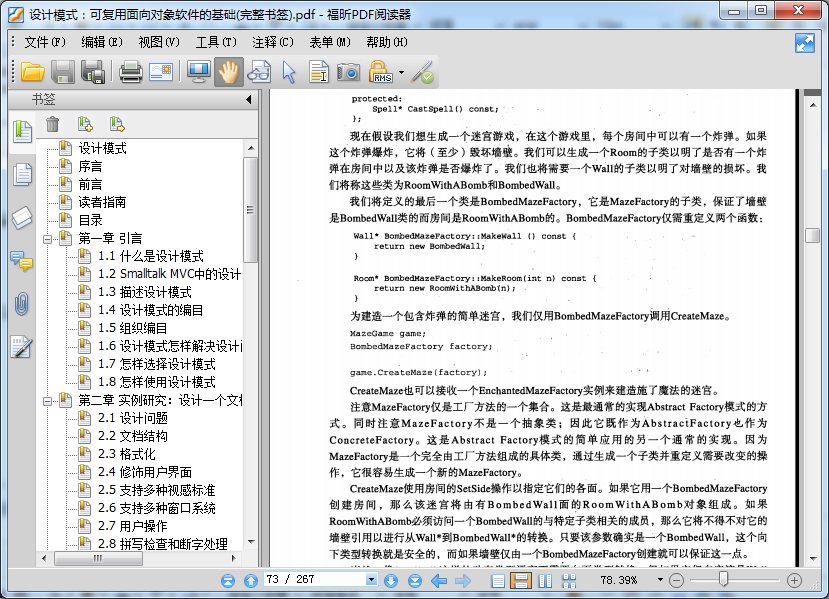The image size is (829, 599).
Task: Open the binoculars search tool
Action: [x=259, y=72]
